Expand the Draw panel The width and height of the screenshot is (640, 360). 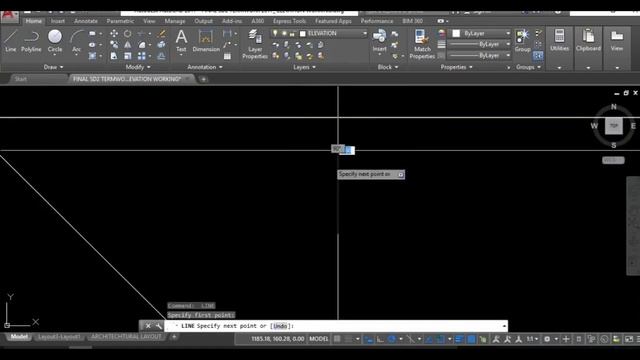(x=53, y=67)
